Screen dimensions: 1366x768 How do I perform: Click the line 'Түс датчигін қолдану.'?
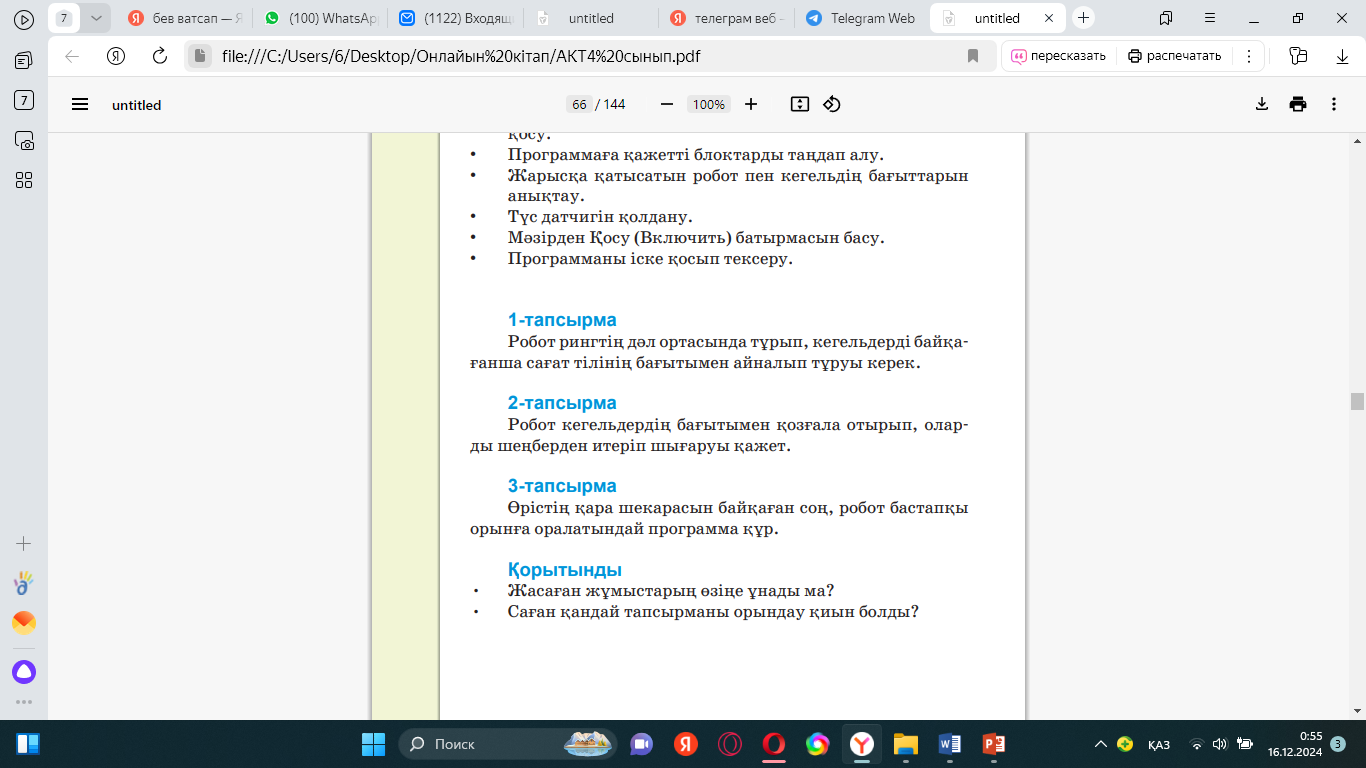coord(600,216)
